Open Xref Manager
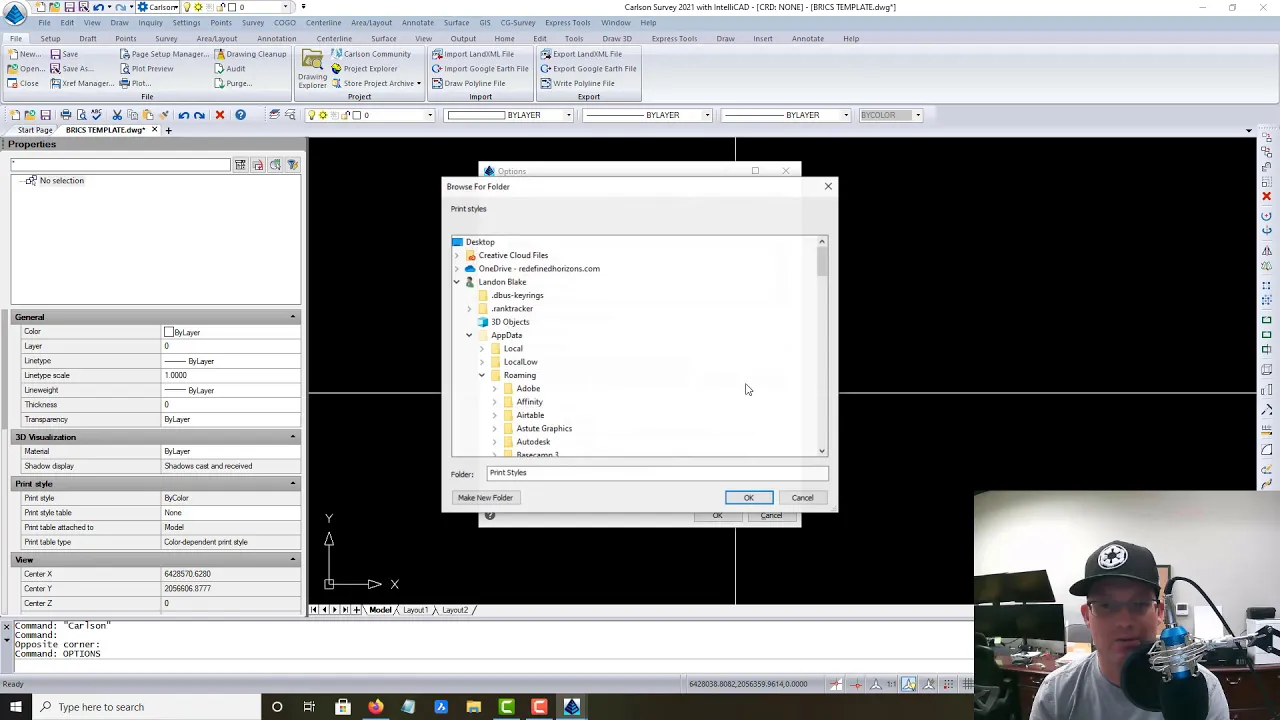Screen dimensions: 1280x720 81,83
